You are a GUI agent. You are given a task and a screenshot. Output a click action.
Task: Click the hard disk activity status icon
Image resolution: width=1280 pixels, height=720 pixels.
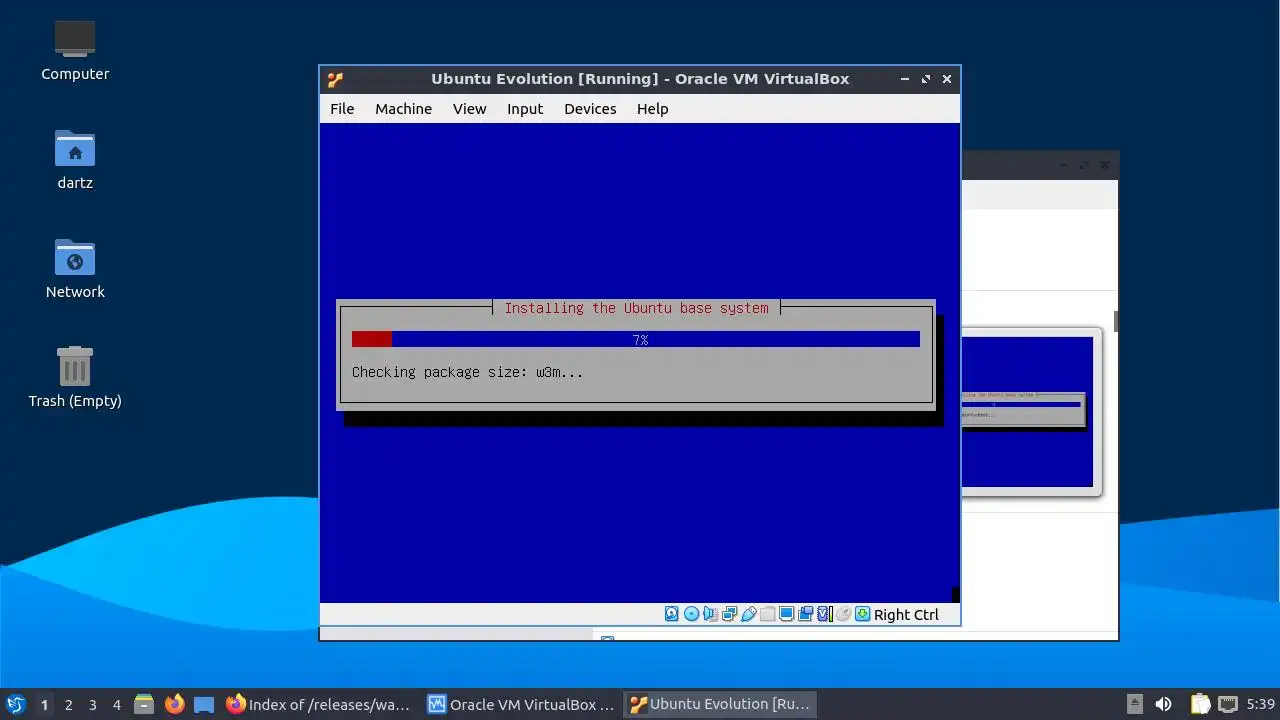672,614
